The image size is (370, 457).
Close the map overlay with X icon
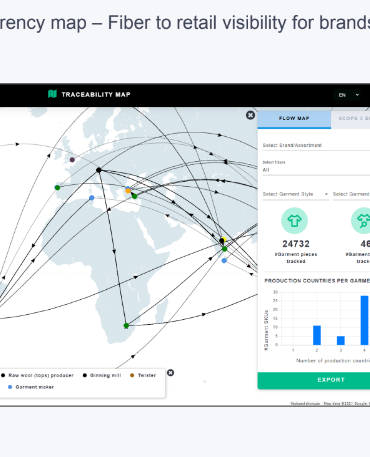point(250,115)
